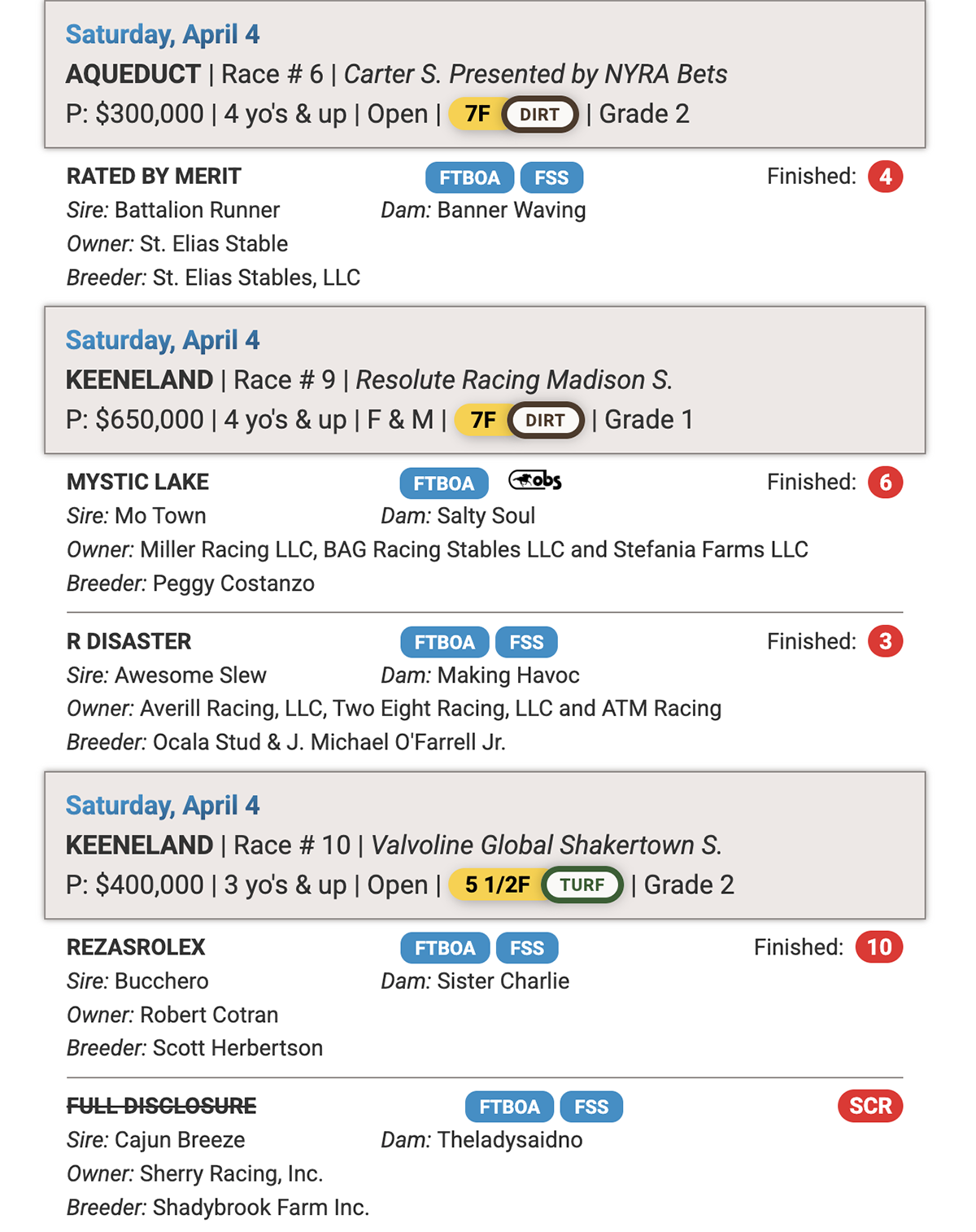Click the OBS logo beside Mystic Lake
Image resolution: width=976 pixels, height=1232 pixels.
click(x=535, y=481)
